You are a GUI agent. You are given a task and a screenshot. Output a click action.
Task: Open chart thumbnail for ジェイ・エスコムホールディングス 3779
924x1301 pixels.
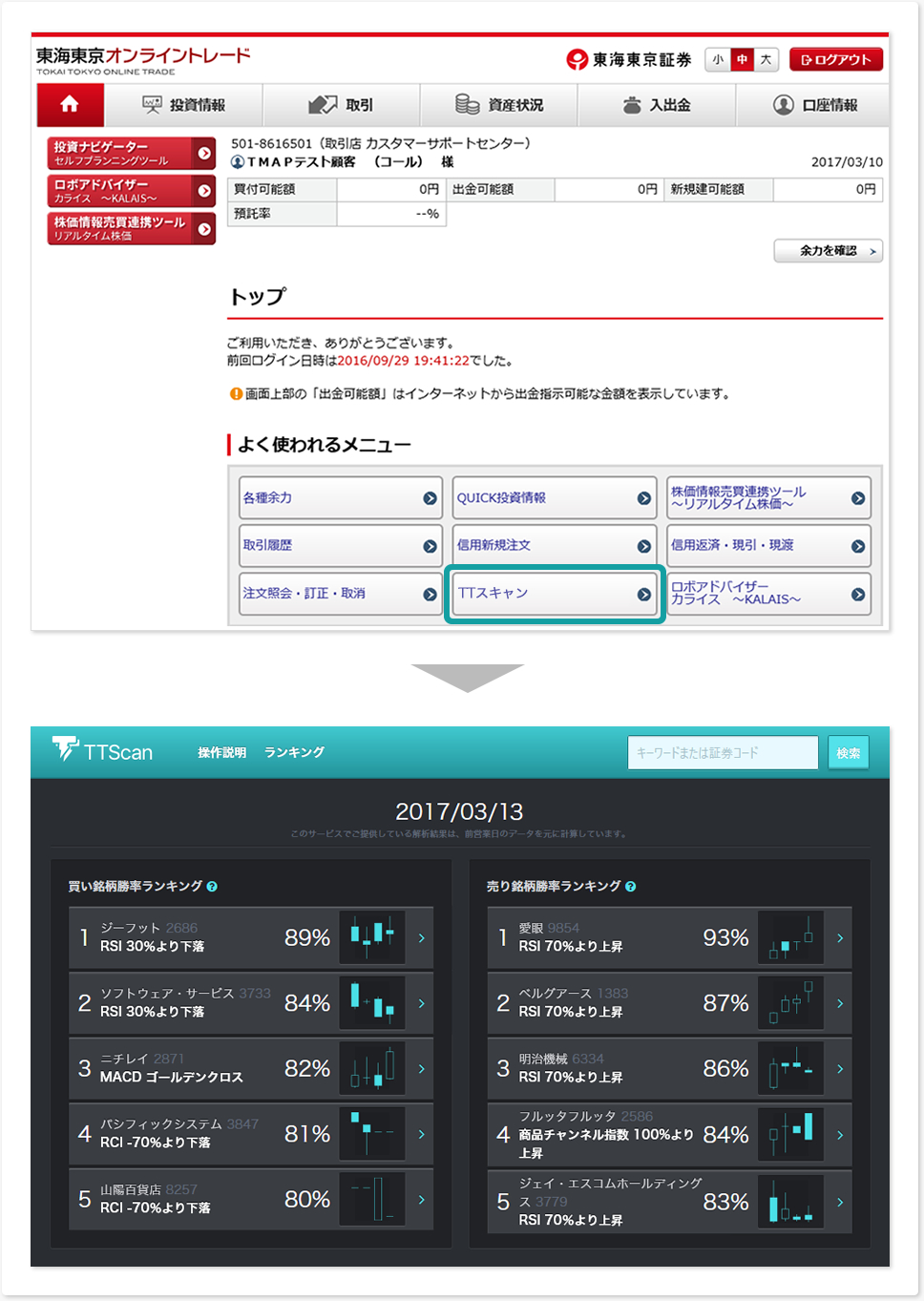790,1202
